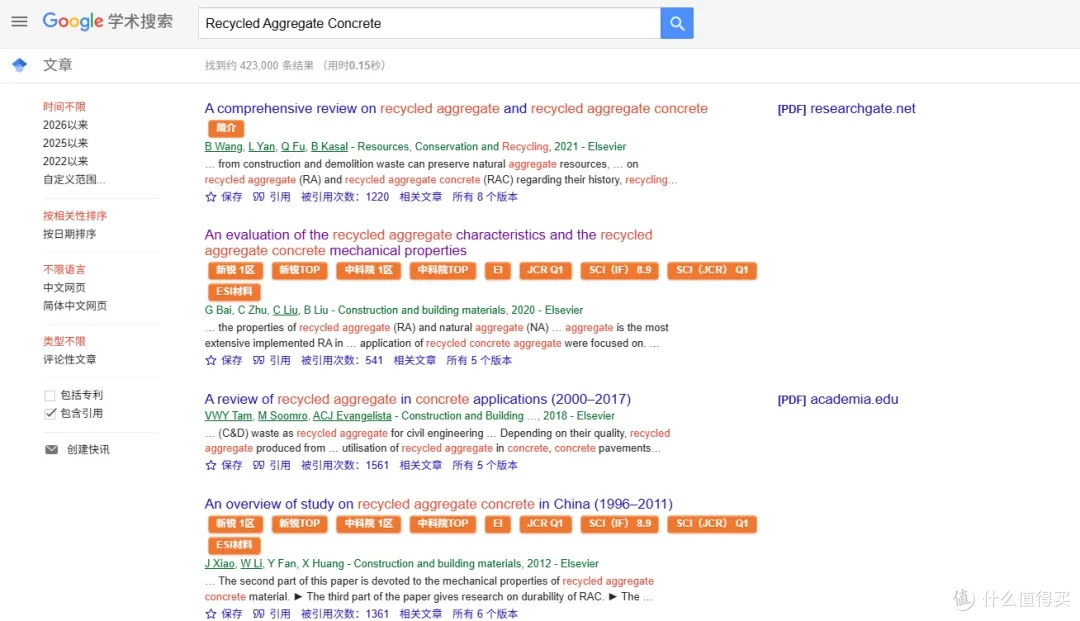
Task: Click the search box containing Recycled Aggregate Concrete
Action: (x=429, y=23)
